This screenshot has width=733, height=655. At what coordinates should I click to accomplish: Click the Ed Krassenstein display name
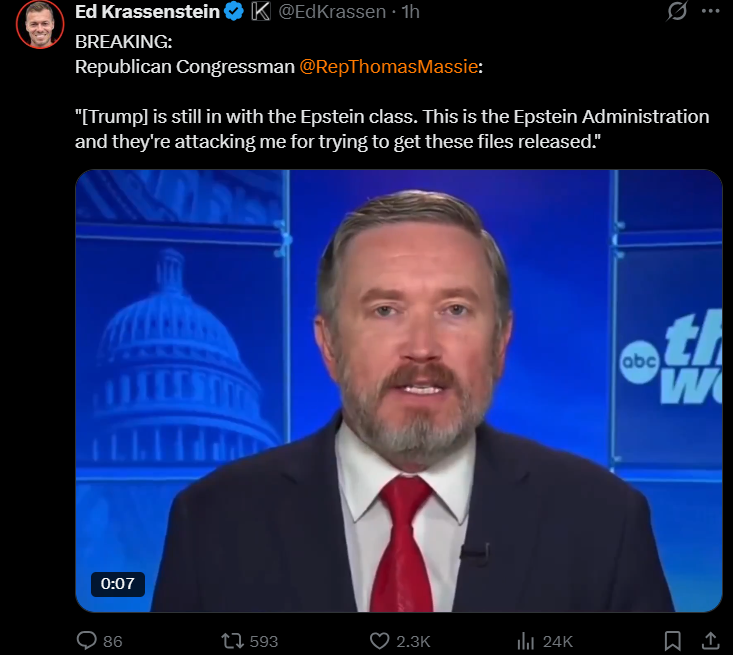coord(147,12)
